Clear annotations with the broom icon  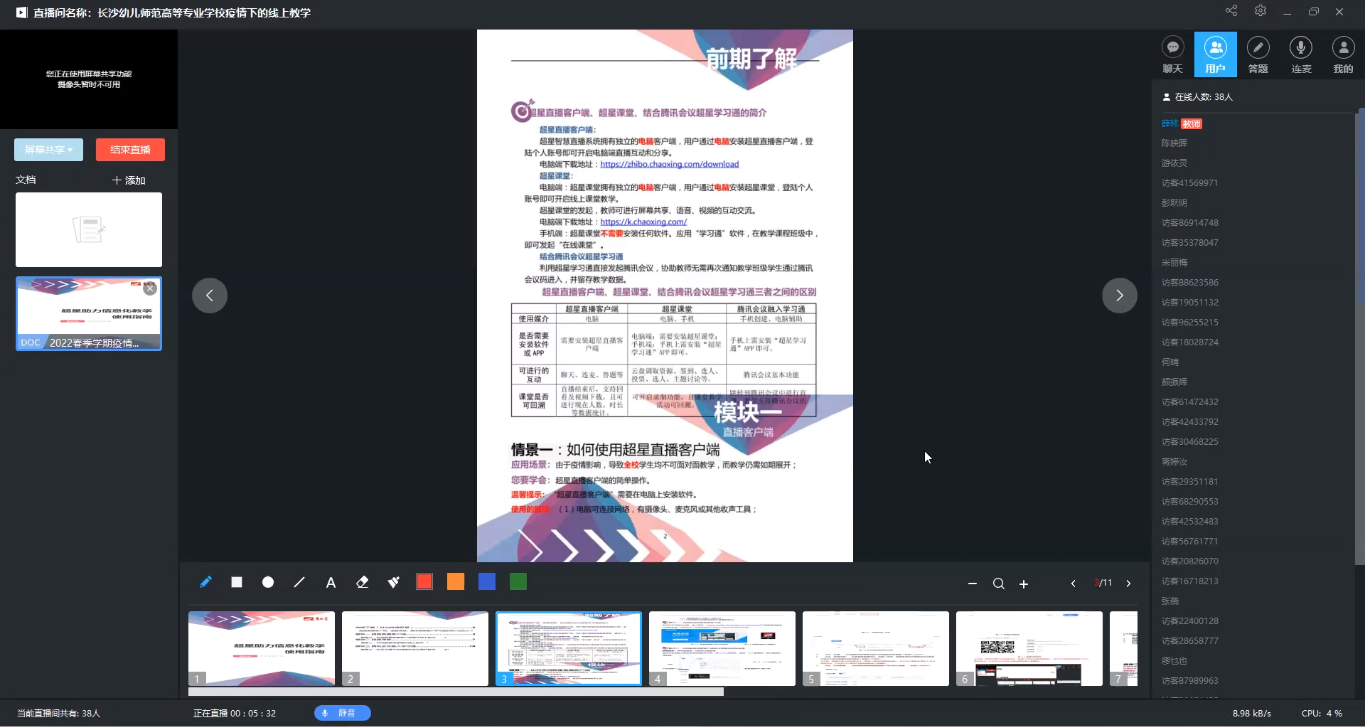393,582
